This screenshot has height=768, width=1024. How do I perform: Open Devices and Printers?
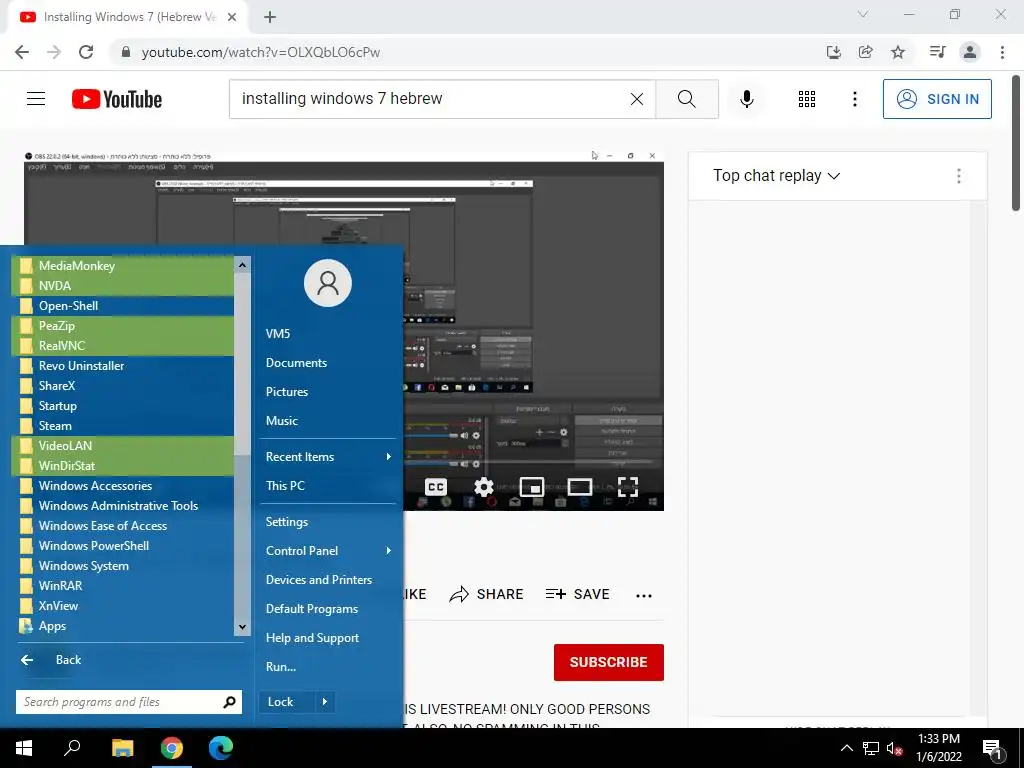[328, 580]
